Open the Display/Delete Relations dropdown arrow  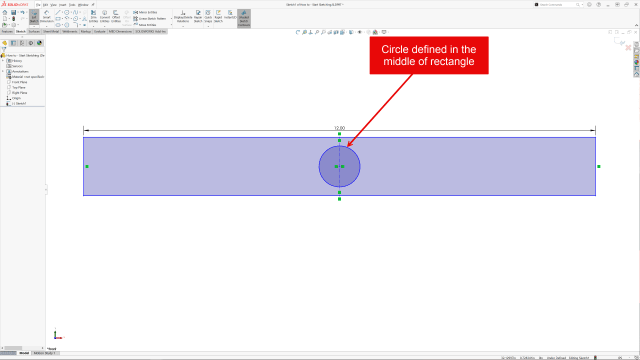[x=183, y=26]
